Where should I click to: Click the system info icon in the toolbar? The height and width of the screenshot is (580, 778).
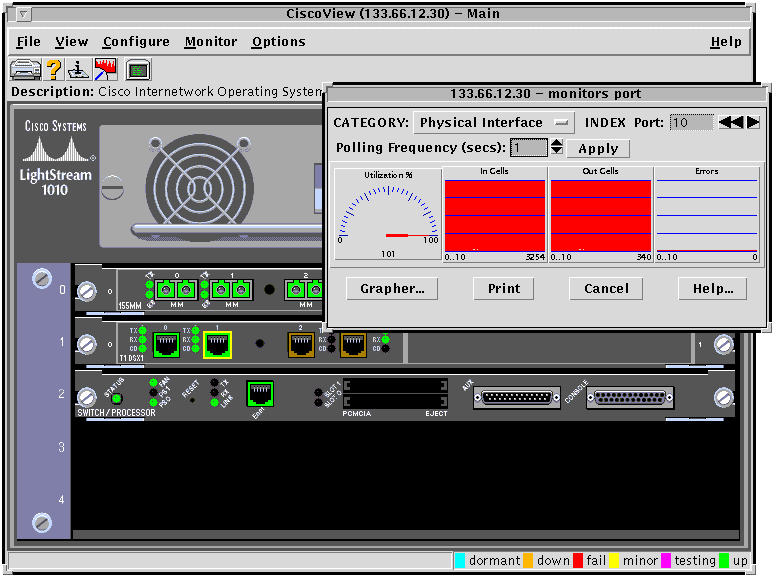click(78, 69)
